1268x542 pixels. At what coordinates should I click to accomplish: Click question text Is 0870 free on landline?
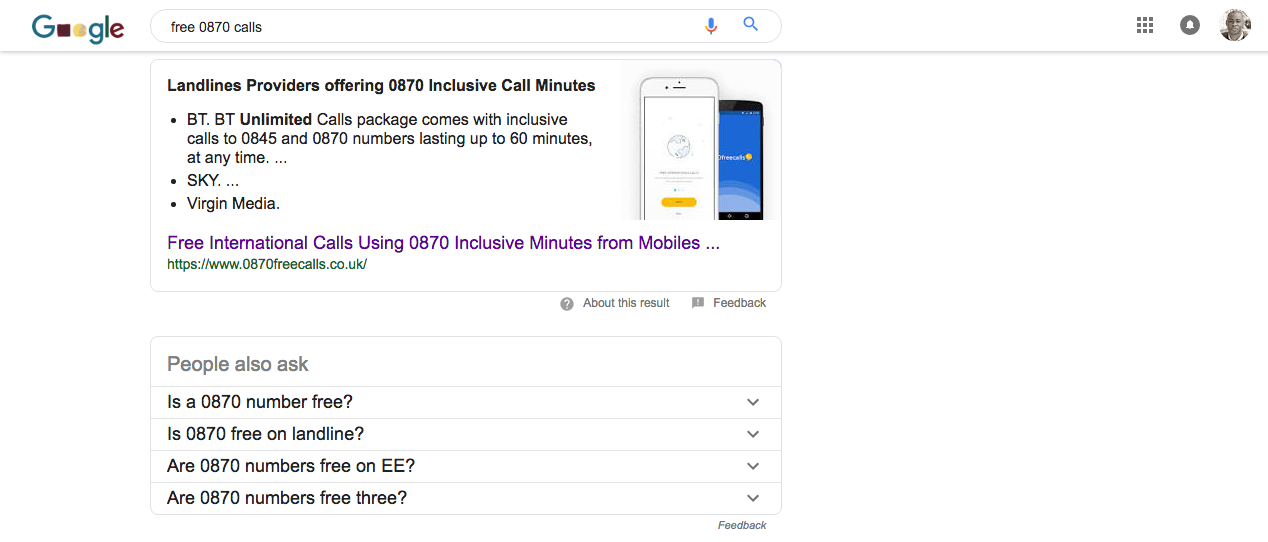coord(266,434)
